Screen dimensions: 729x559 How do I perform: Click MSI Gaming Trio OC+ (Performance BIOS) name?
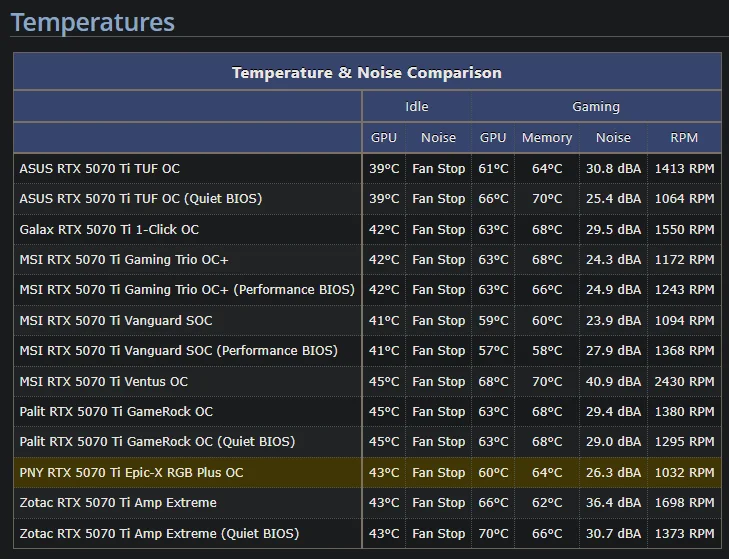click(x=187, y=290)
